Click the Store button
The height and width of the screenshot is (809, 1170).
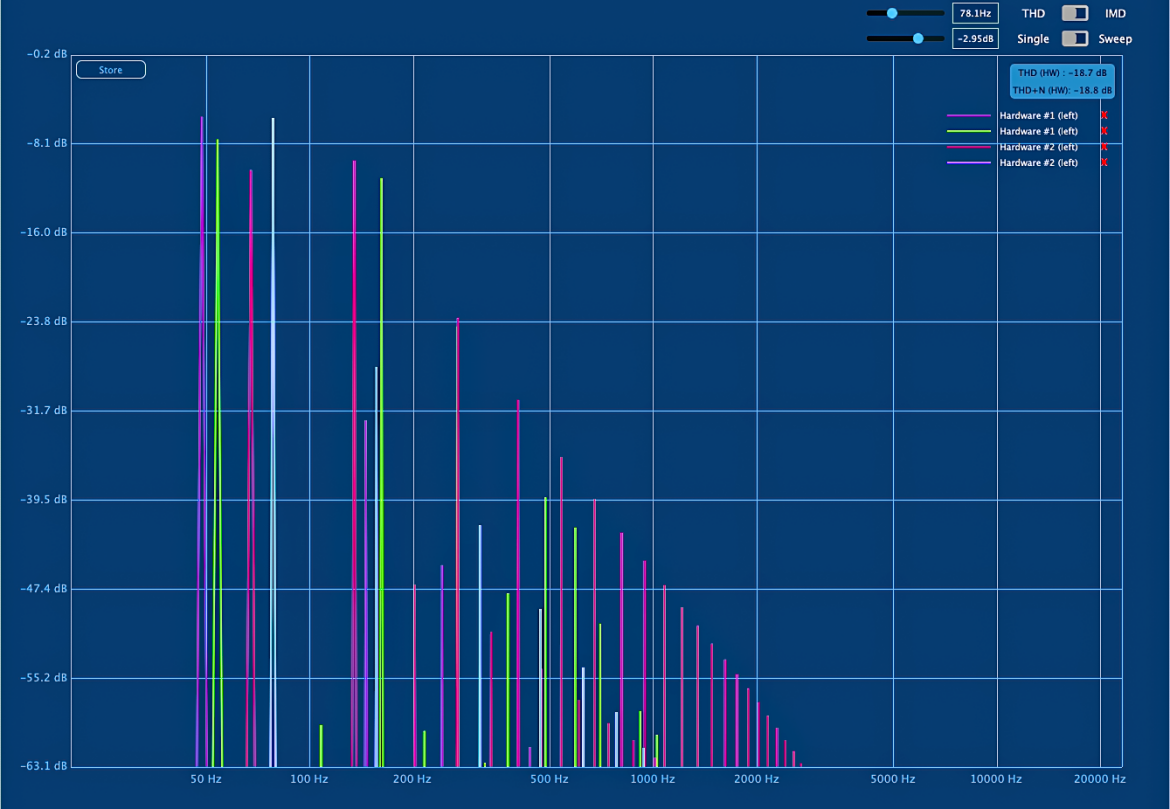click(x=110, y=70)
